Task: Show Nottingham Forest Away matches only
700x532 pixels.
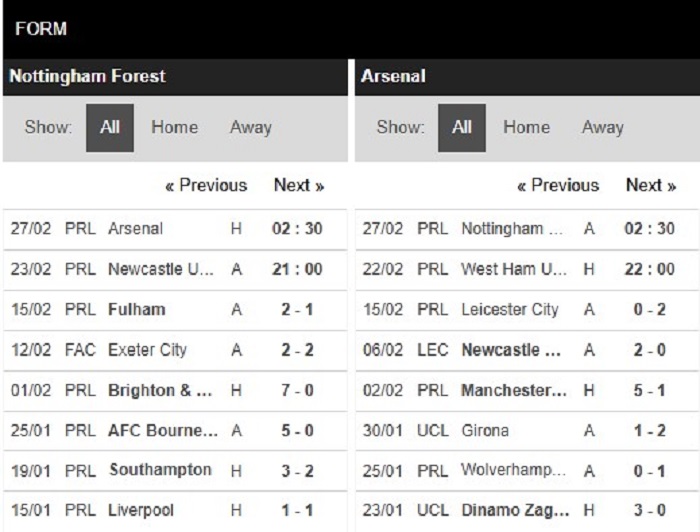Action: 251,128
